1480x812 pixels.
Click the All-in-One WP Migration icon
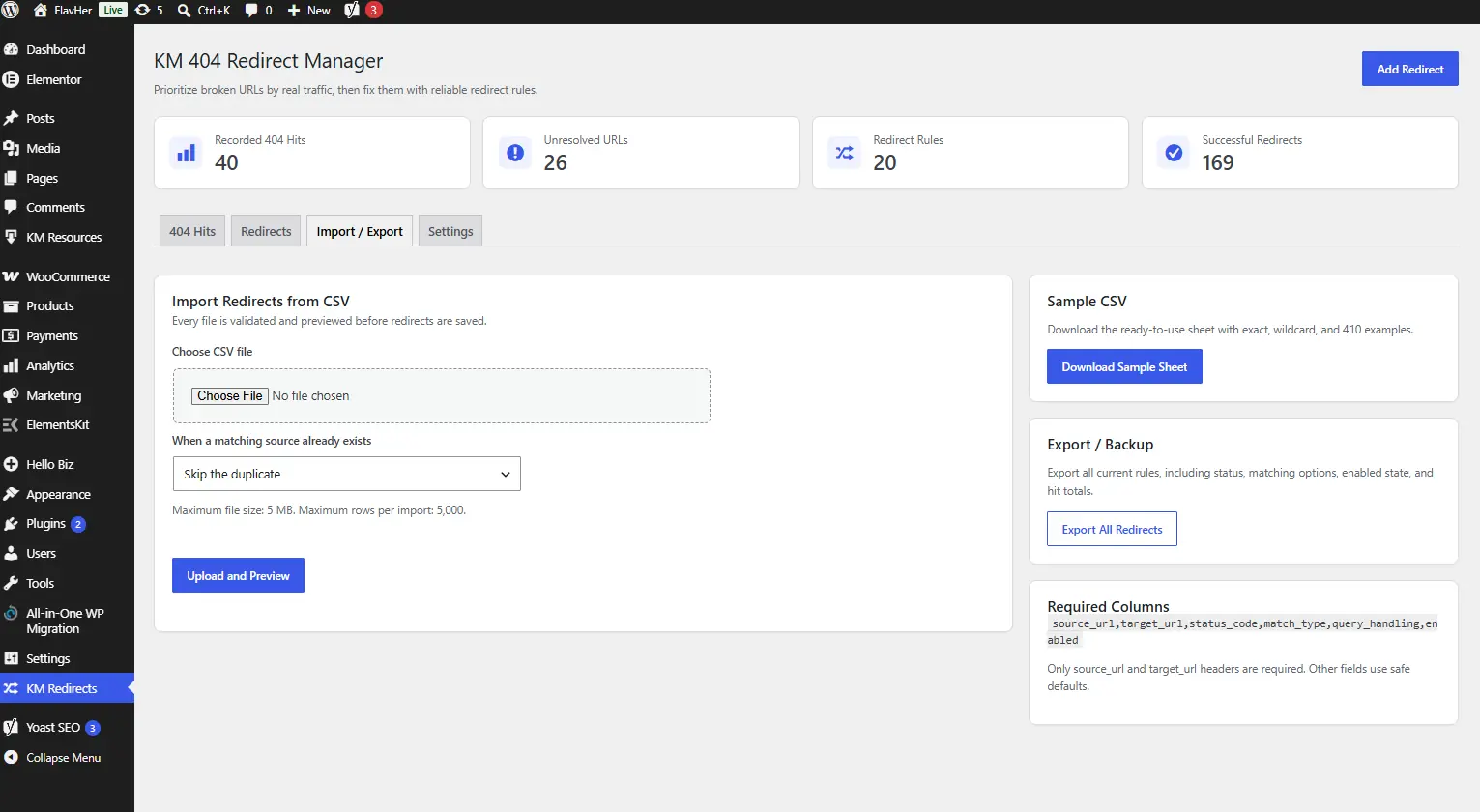click(x=12, y=613)
